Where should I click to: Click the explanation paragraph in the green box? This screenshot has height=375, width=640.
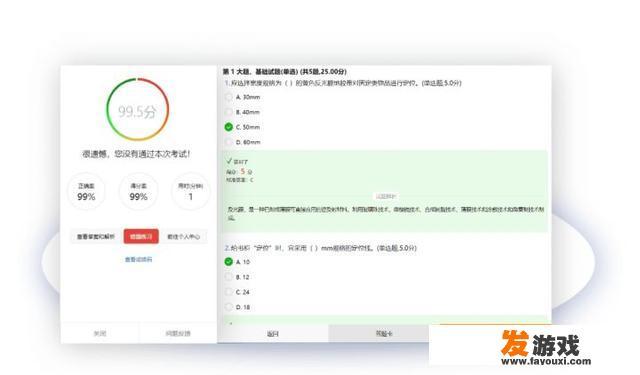click(x=386, y=213)
